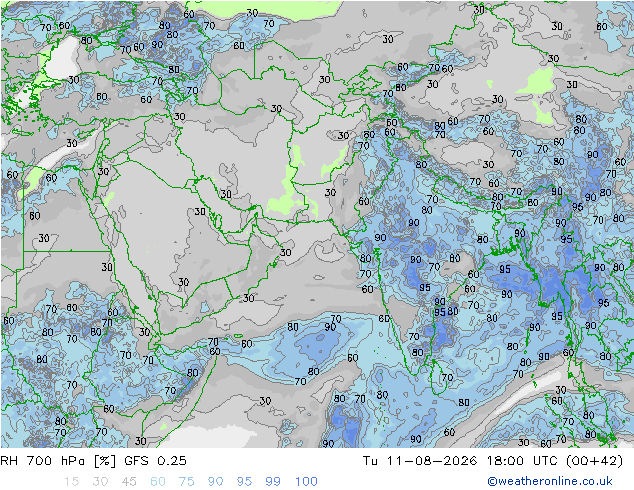Click the 15 value in the legend
Screen dimensions: 634x490
pos(71,481)
